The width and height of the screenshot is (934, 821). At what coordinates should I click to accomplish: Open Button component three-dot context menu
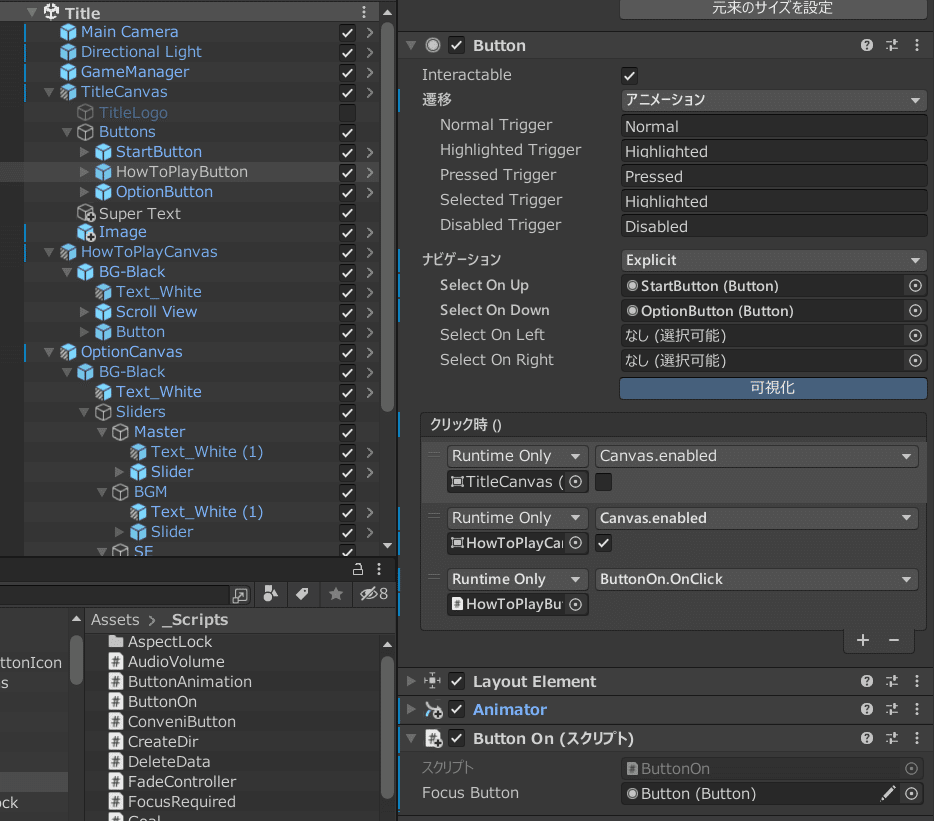(x=917, y=45)
